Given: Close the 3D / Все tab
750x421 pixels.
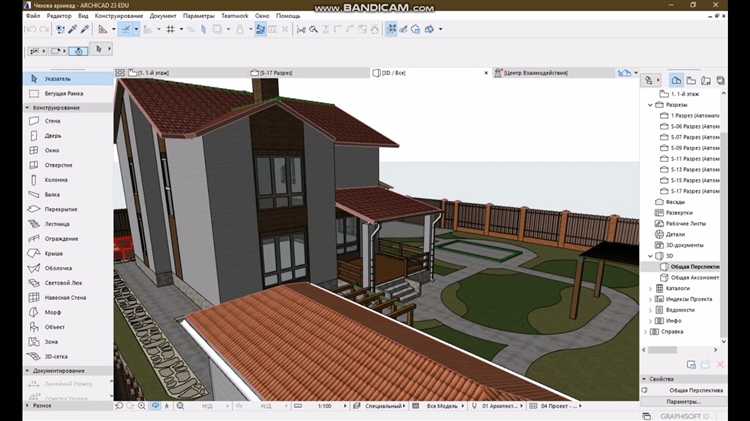Looking at the screenshot, I should point(486,73).
